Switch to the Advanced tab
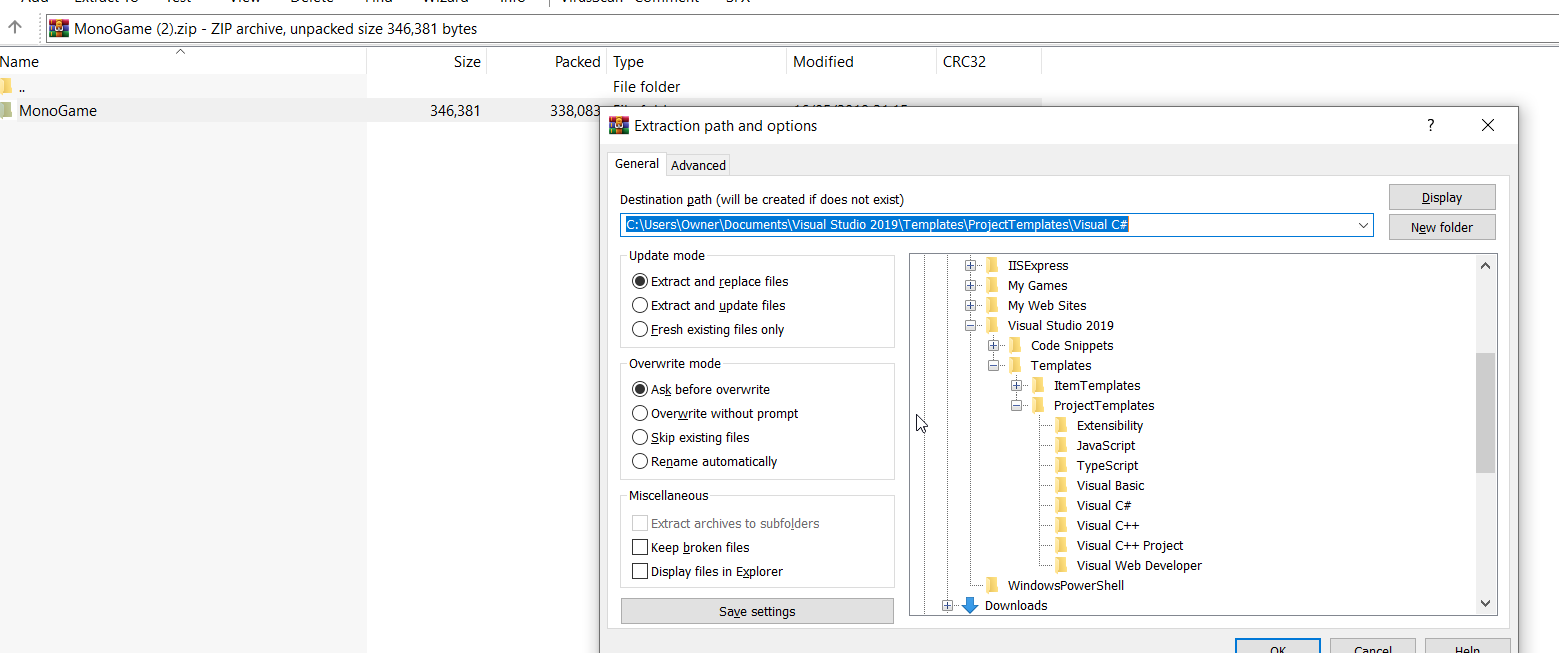This screenshot has width=1559, height=653. pos(698,165)
